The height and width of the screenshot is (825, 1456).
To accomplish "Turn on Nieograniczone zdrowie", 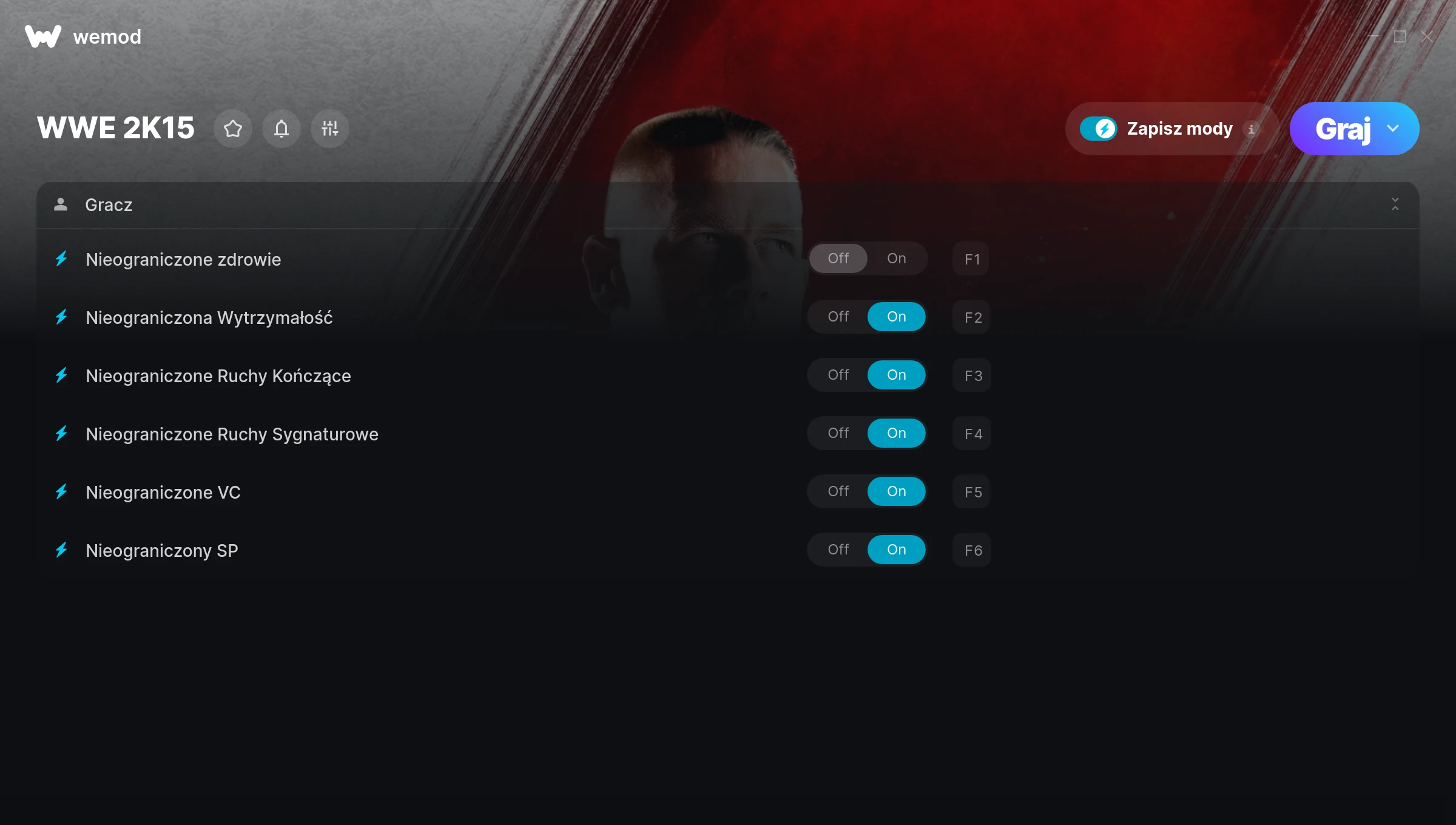I will coord(897,258).
